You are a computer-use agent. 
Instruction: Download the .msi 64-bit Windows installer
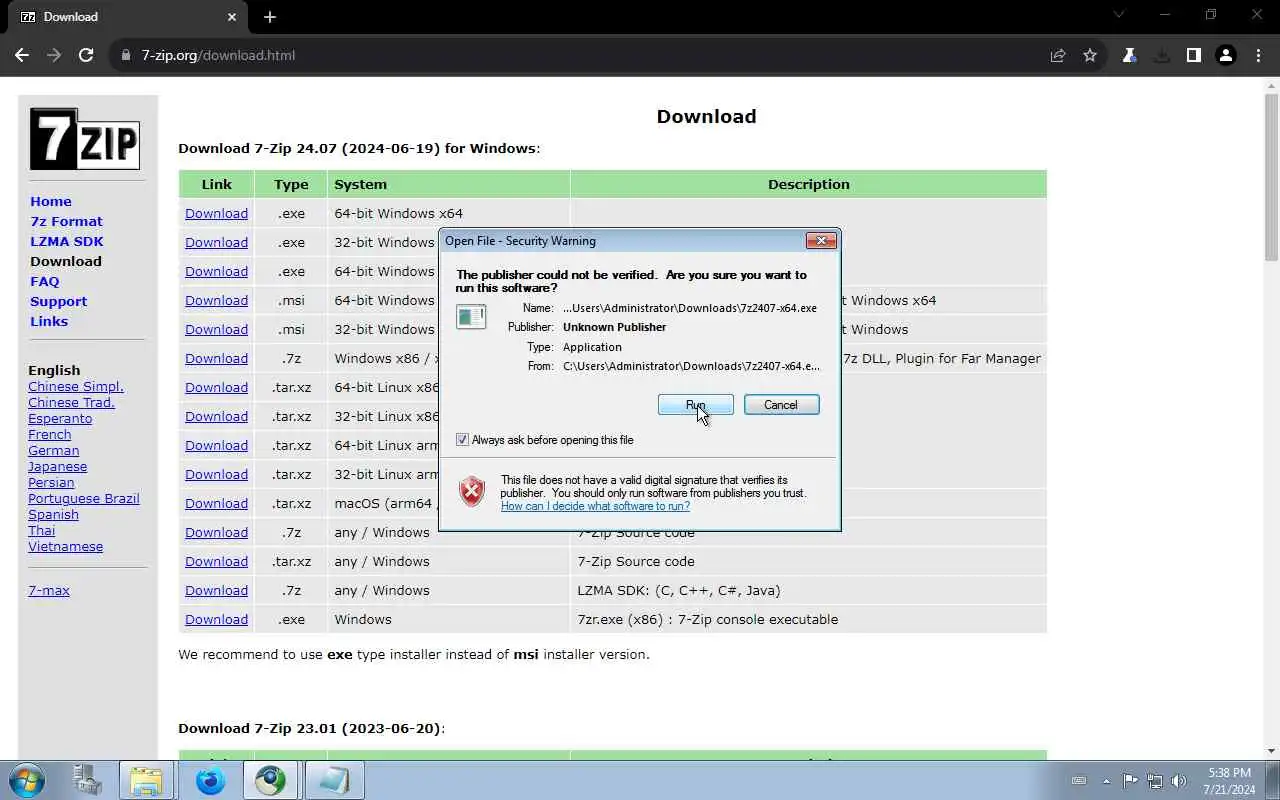tap(216, 300)
